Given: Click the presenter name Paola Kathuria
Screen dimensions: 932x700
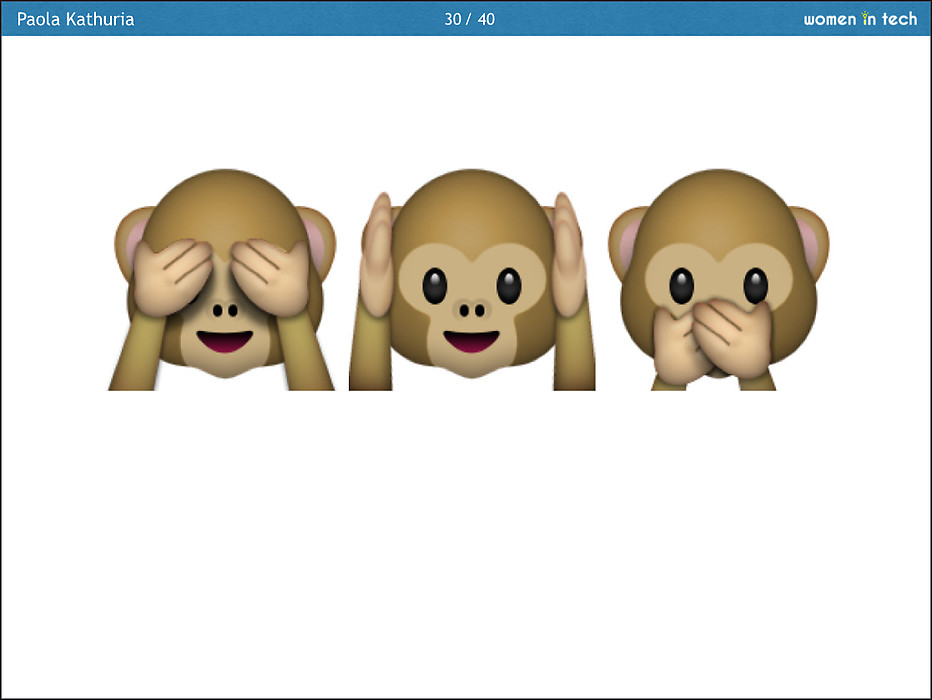Looking at the screenshot, I should pyautogui.click(x=76, y=19).
